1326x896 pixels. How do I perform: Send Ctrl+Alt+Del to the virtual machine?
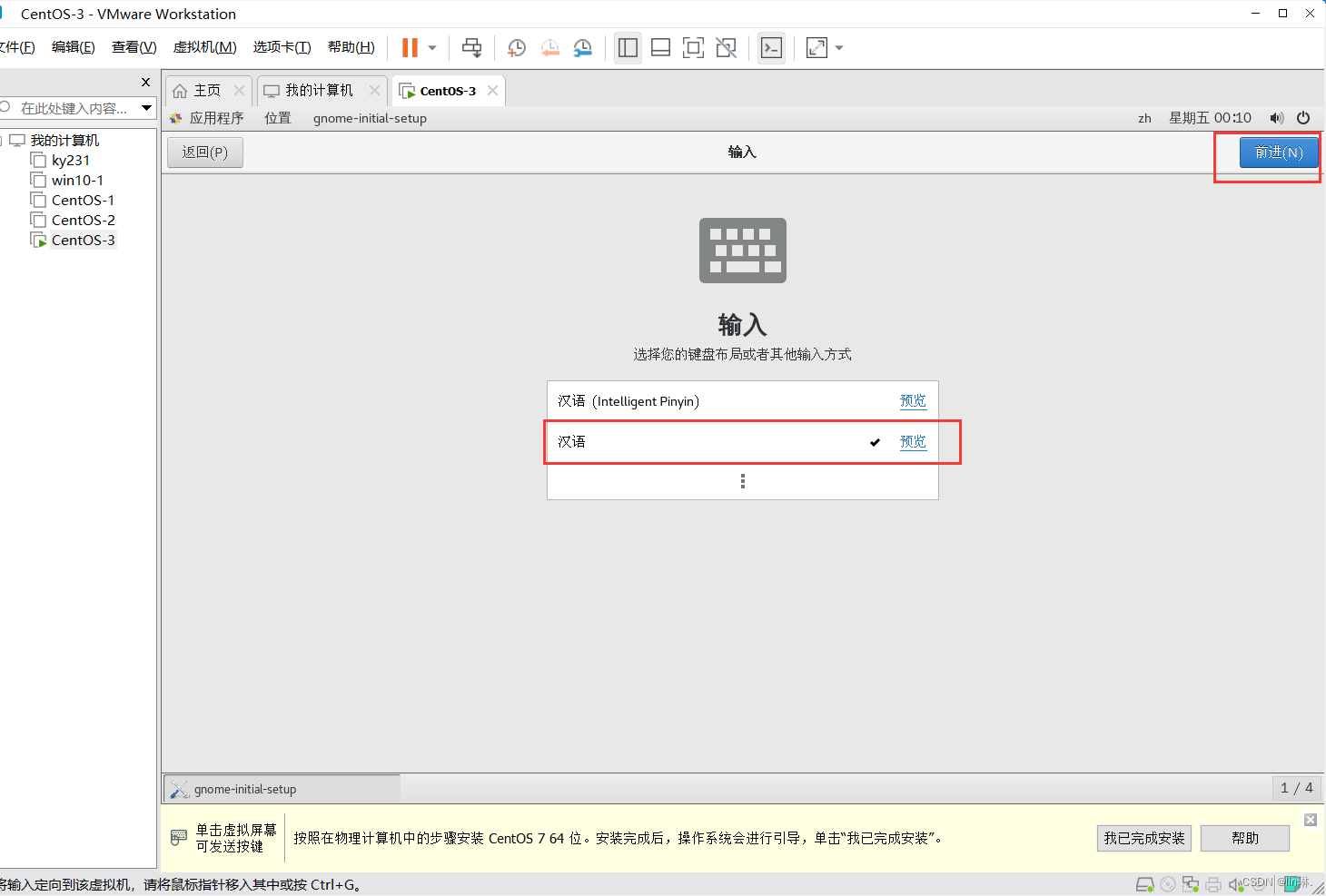point(471,47)
